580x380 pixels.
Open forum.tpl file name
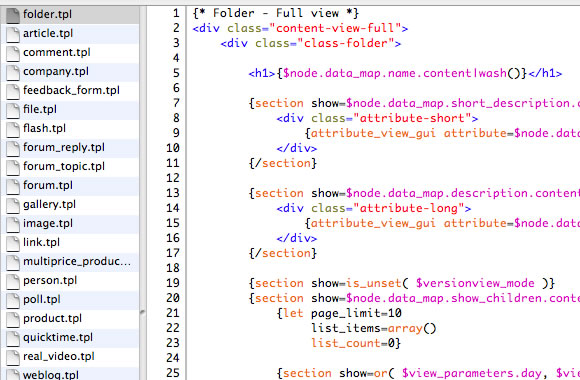coord(48,185)
